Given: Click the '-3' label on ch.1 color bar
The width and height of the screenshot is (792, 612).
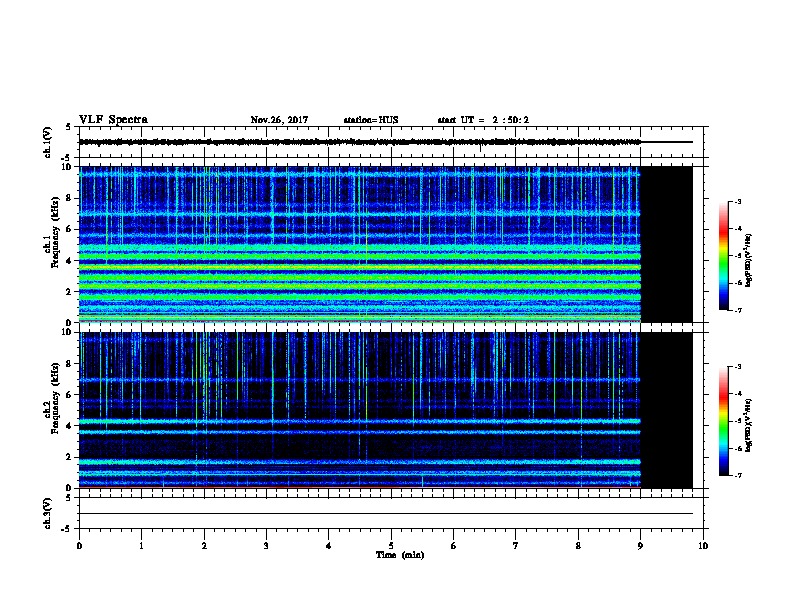Looking at the screenshot, I should [x=737, y=201].
